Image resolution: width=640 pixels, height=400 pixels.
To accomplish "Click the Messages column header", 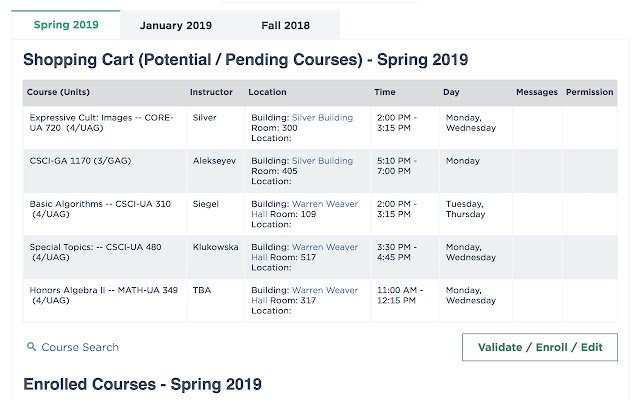I will 537,92.
